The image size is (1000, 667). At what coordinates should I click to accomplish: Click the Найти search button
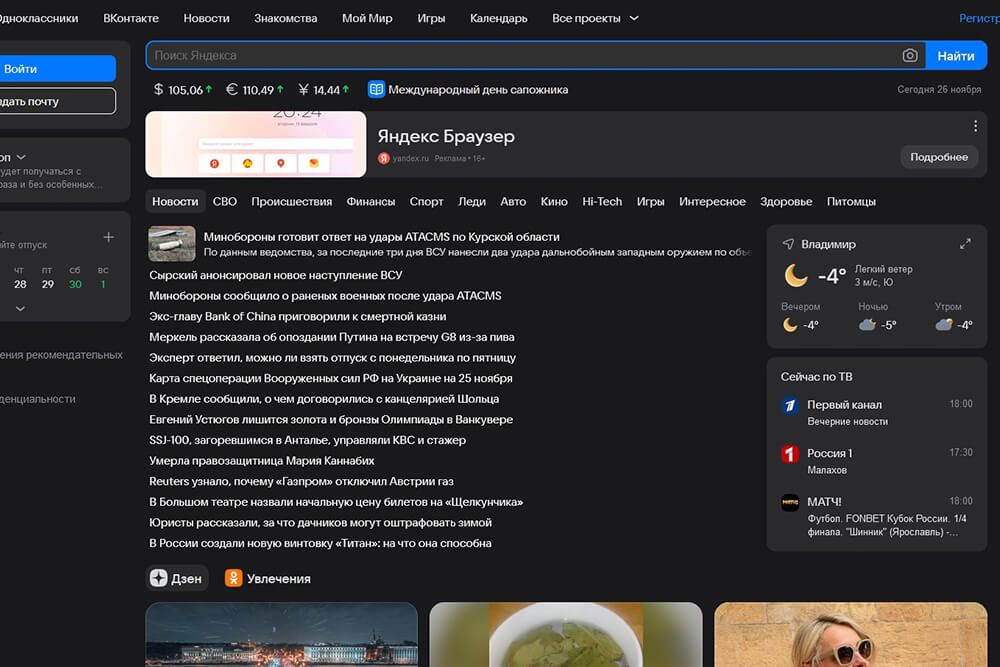tap(955, 55)
